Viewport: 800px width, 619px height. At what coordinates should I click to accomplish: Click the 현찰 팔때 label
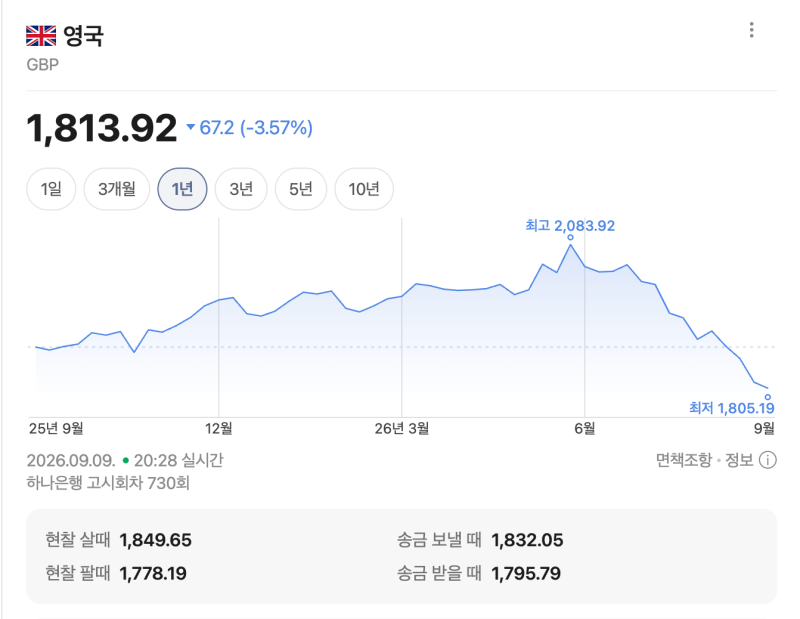click(x=78, y=573)
